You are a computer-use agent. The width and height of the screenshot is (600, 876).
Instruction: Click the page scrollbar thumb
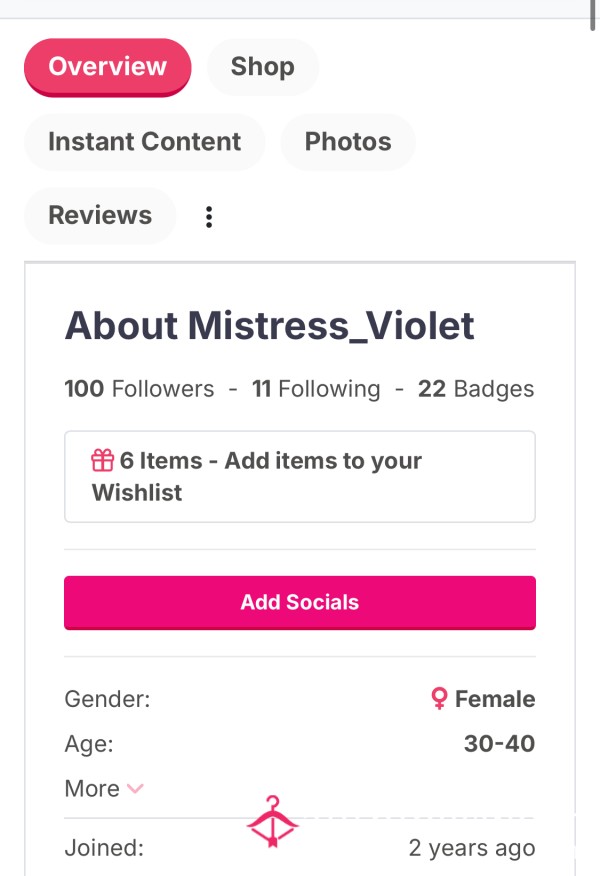592,15
